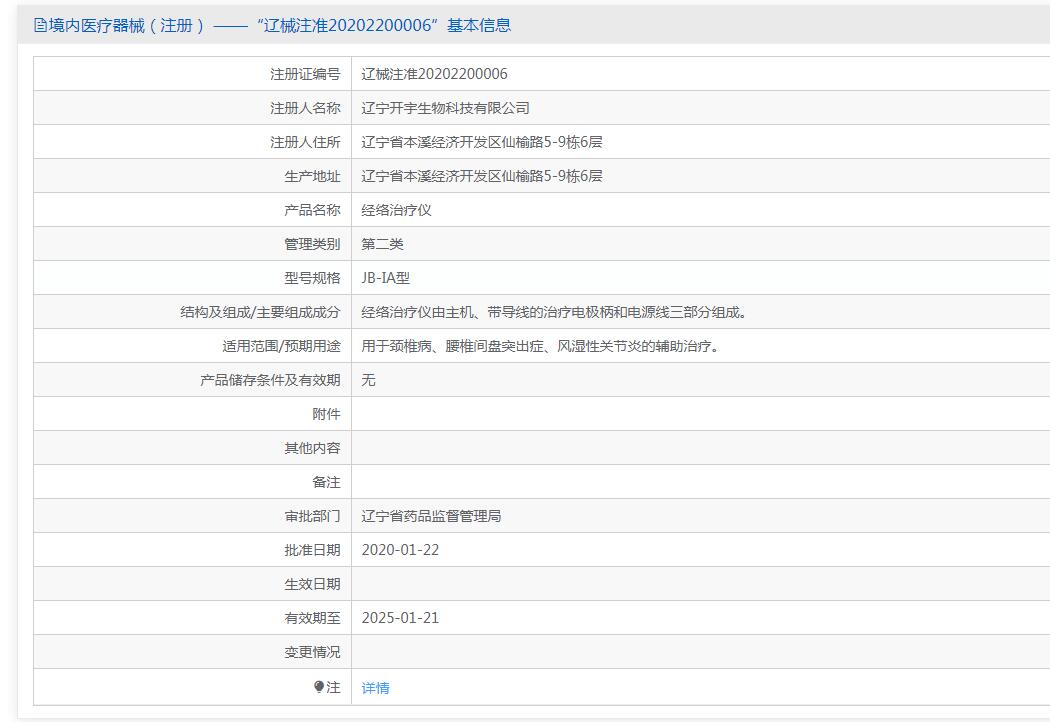Select the registration number value 辽械注准20202200006

pos(435,74)
